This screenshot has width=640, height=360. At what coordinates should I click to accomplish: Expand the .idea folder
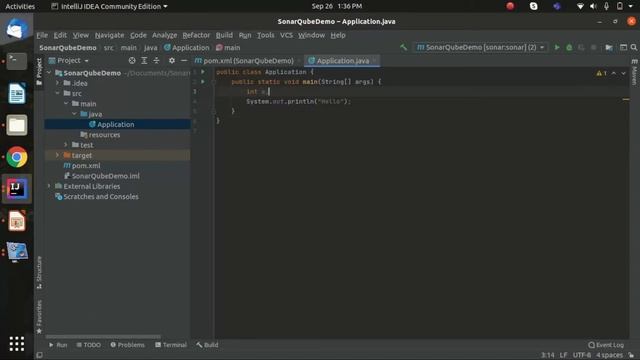58,83
